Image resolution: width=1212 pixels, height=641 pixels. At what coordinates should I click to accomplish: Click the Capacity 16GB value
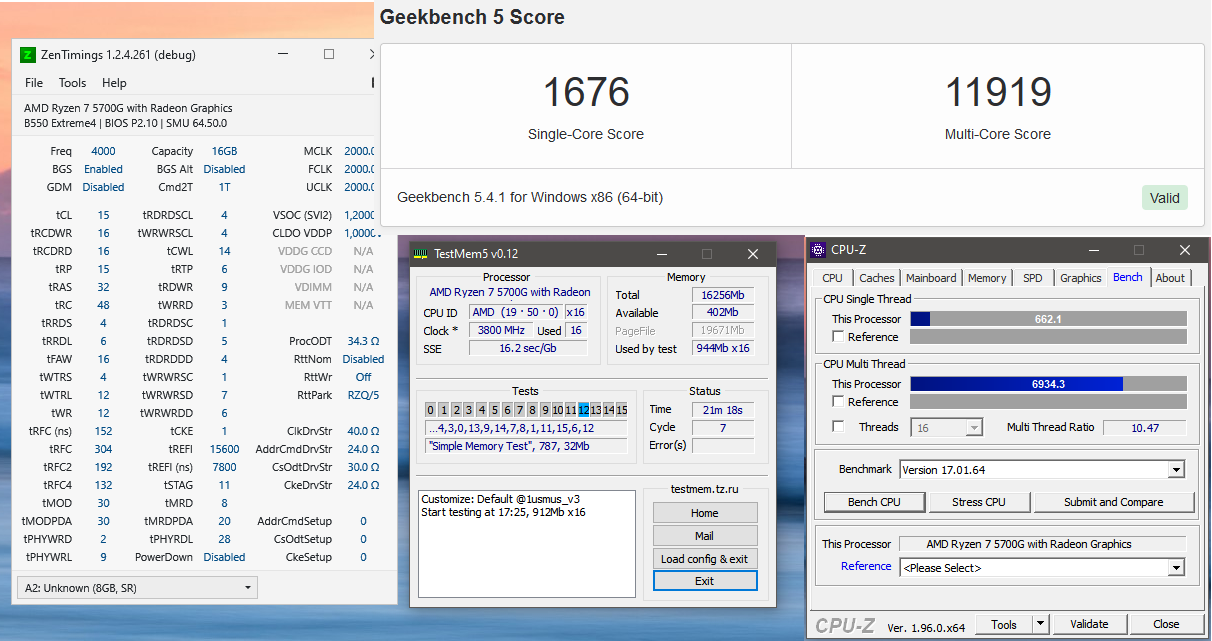tap(224, 151)
